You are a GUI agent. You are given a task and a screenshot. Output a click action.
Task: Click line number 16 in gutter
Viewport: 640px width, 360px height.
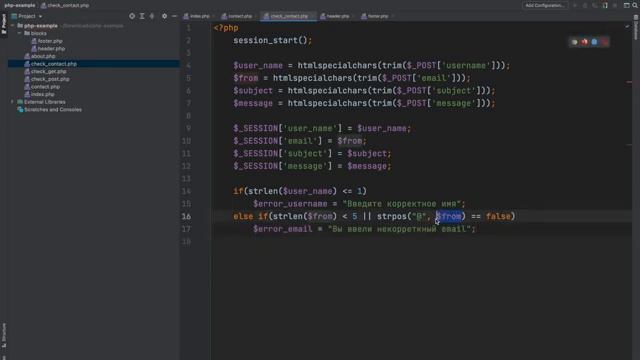coord(186,216)
